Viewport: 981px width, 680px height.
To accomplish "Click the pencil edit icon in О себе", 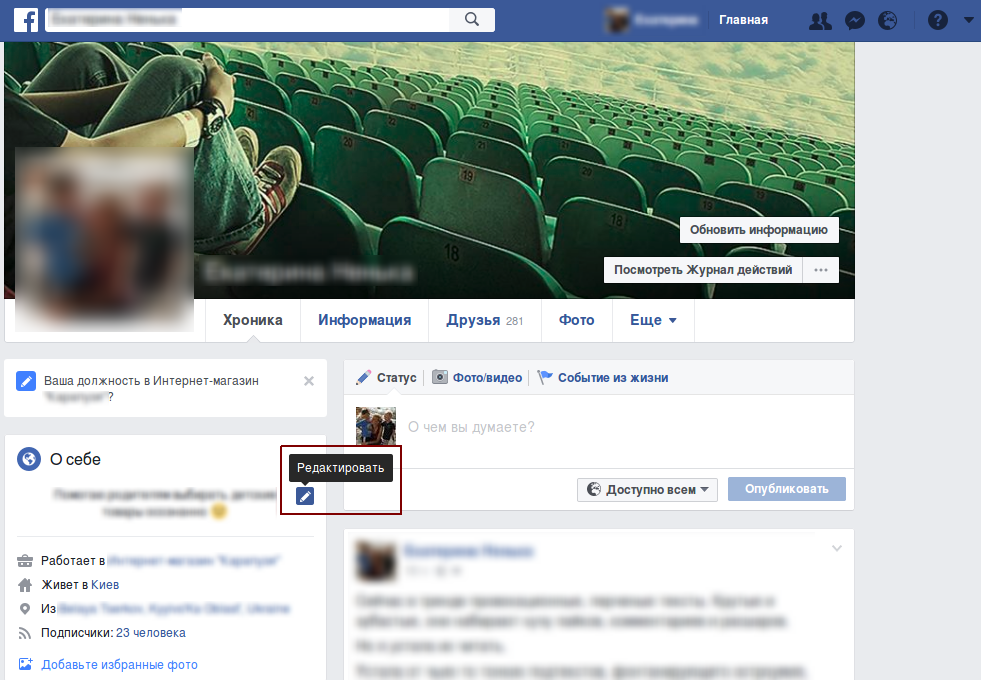I will (305, 496).
